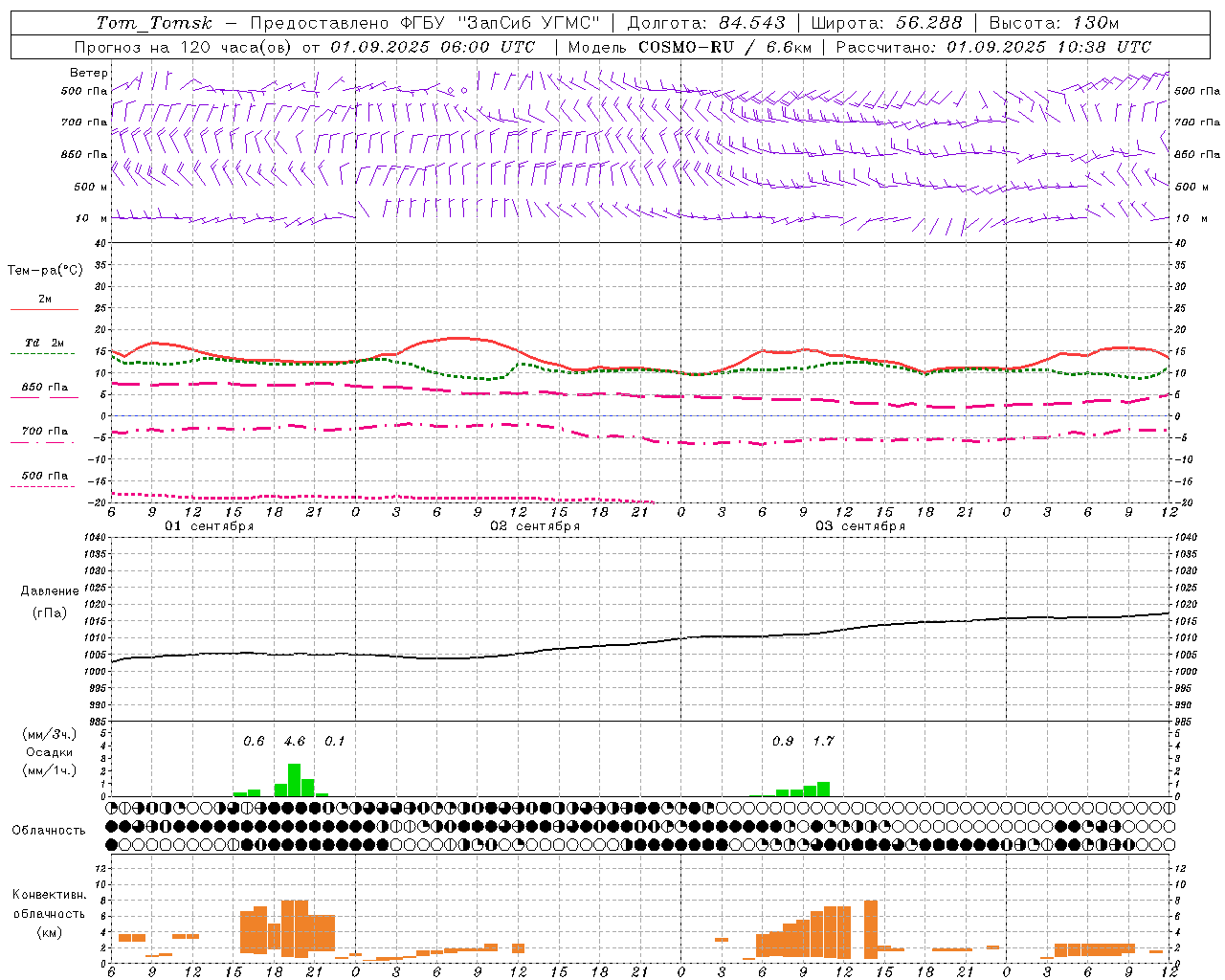
Task: Select the (км) convective cloud unit label
Action: (50, 932)
